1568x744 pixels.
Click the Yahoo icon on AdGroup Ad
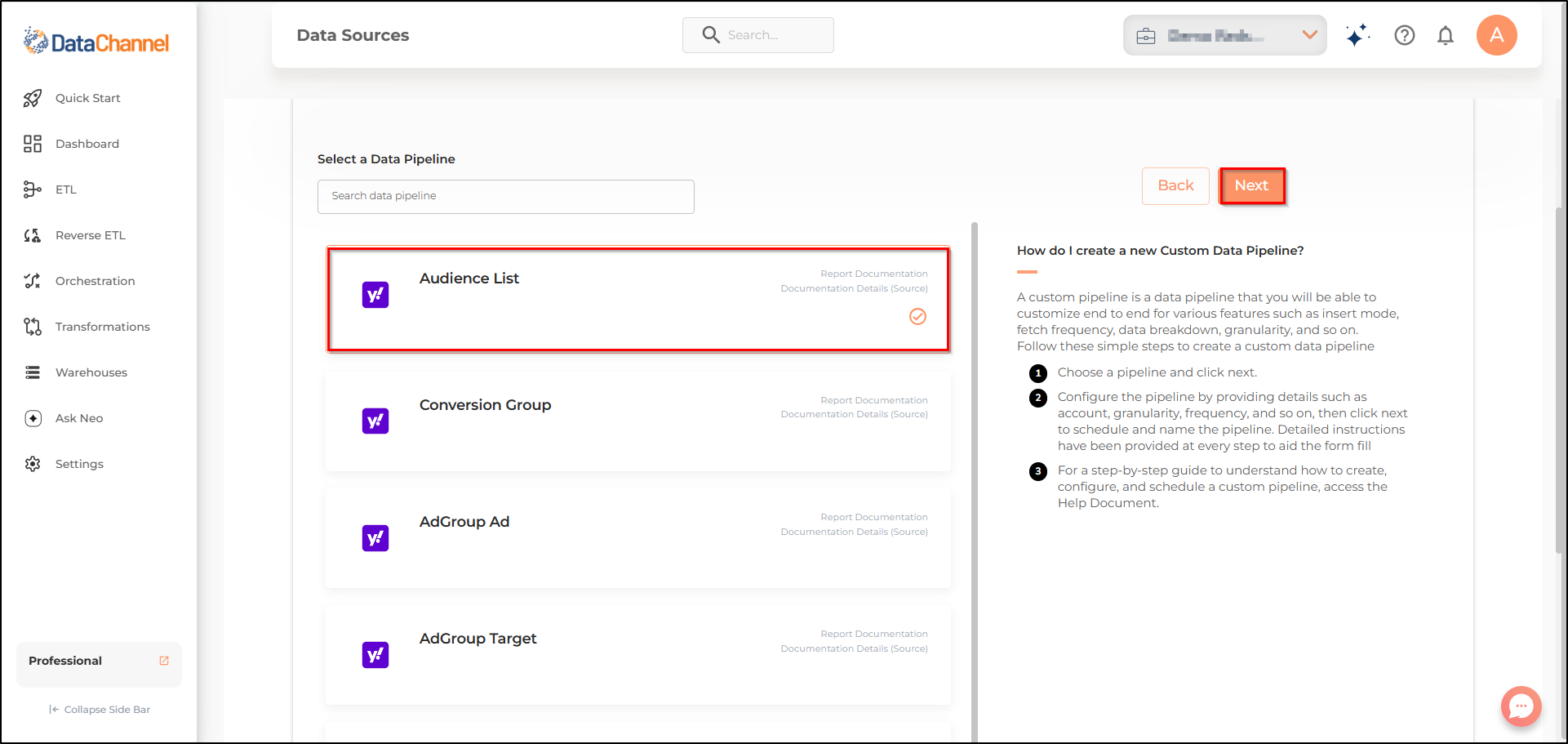point(375,538)
